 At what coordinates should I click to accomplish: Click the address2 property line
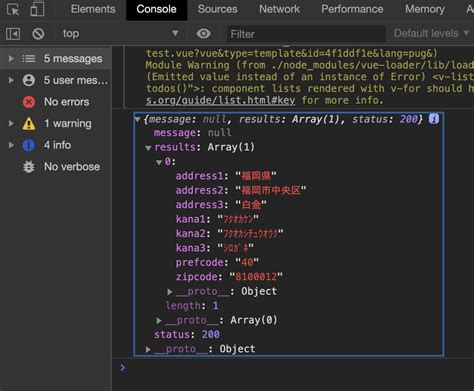[241, 190]
